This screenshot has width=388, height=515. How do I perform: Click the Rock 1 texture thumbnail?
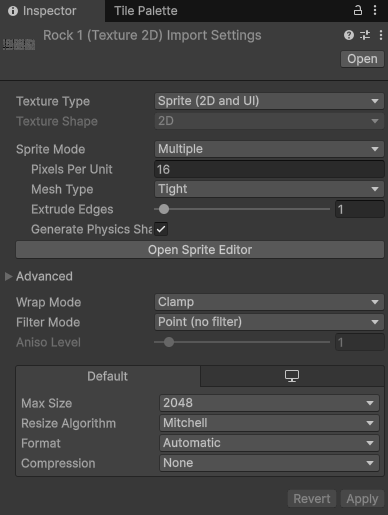pyautogui.click(x=19, y=44)
